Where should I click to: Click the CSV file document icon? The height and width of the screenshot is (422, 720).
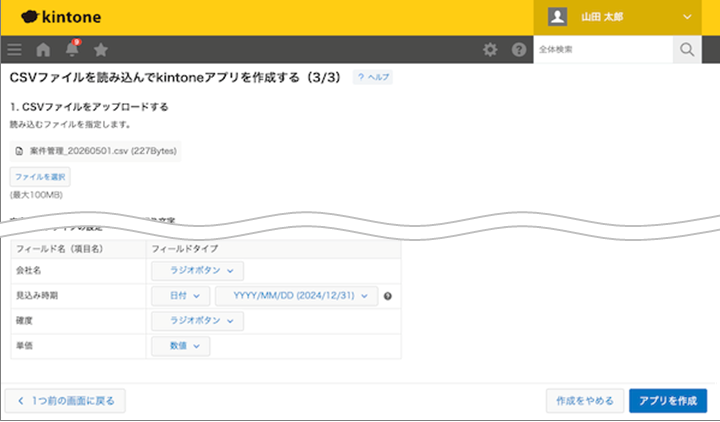tap(19, 151)
